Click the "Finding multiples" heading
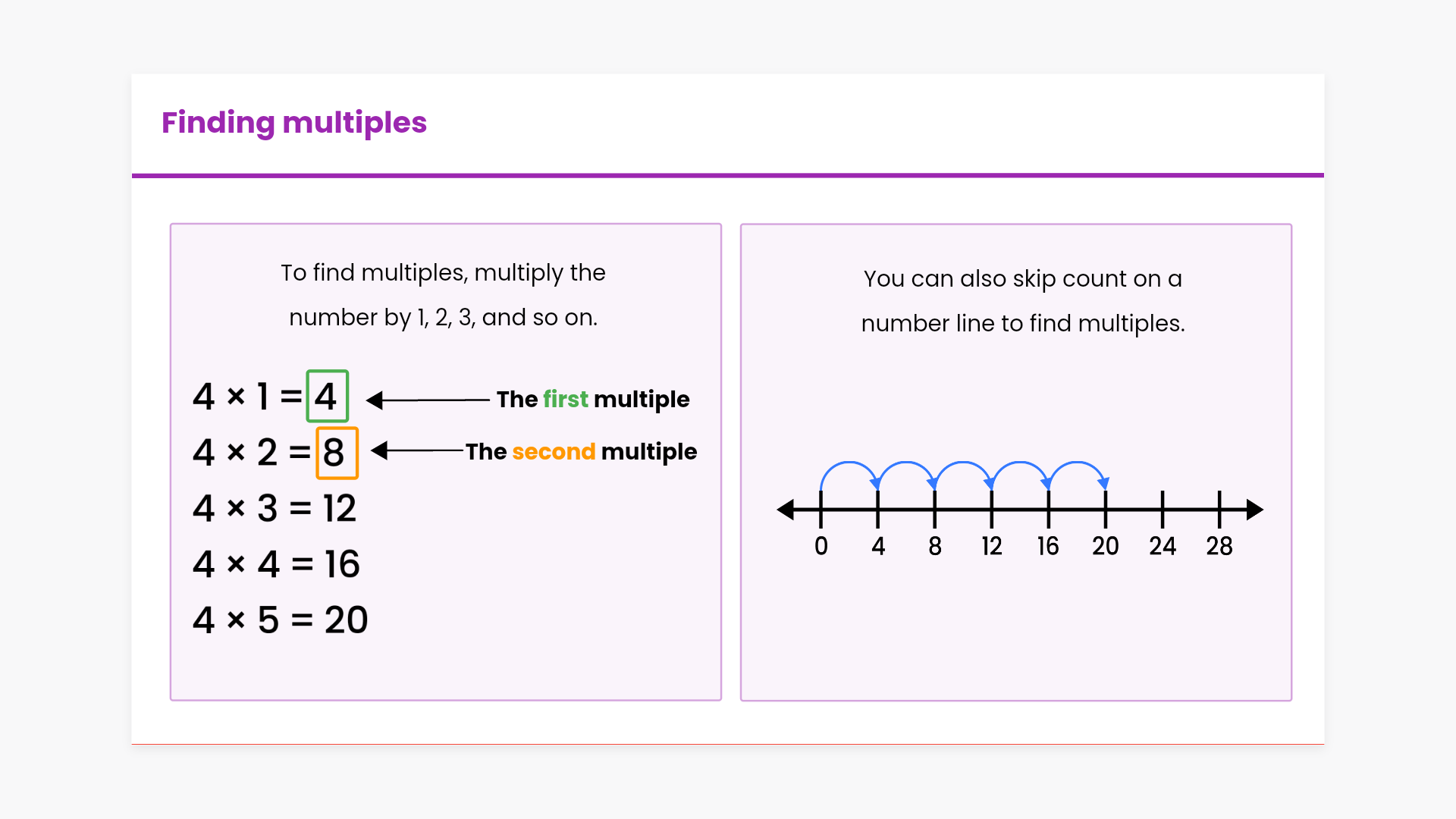1456x819 pixels. point(294,123)
